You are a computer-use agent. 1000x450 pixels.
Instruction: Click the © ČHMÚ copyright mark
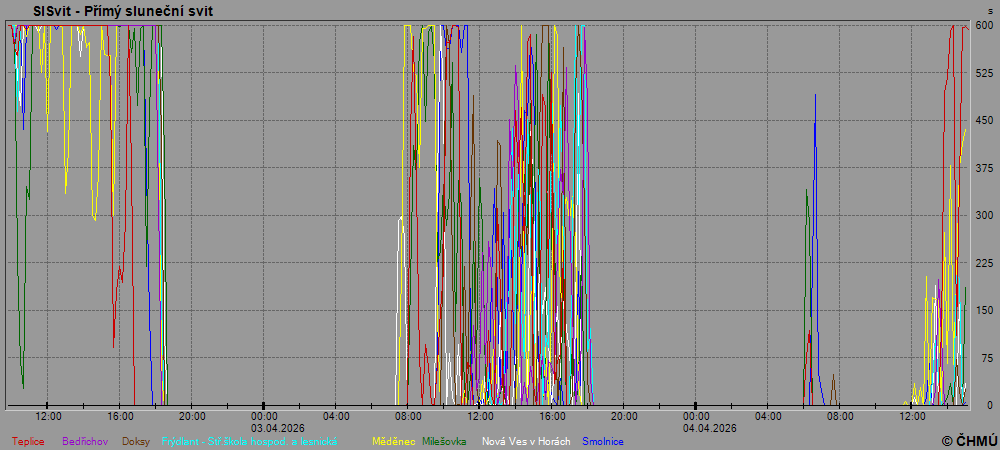(969, 440)
